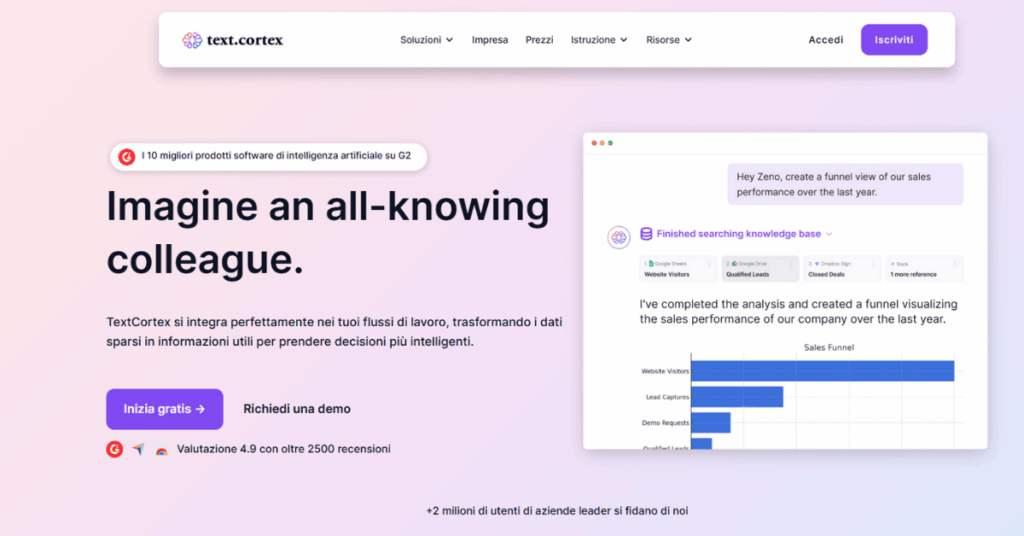This screenshot has width=1024, height=536.
Task: Go to the Impresa page
Action: click(490, 40)
